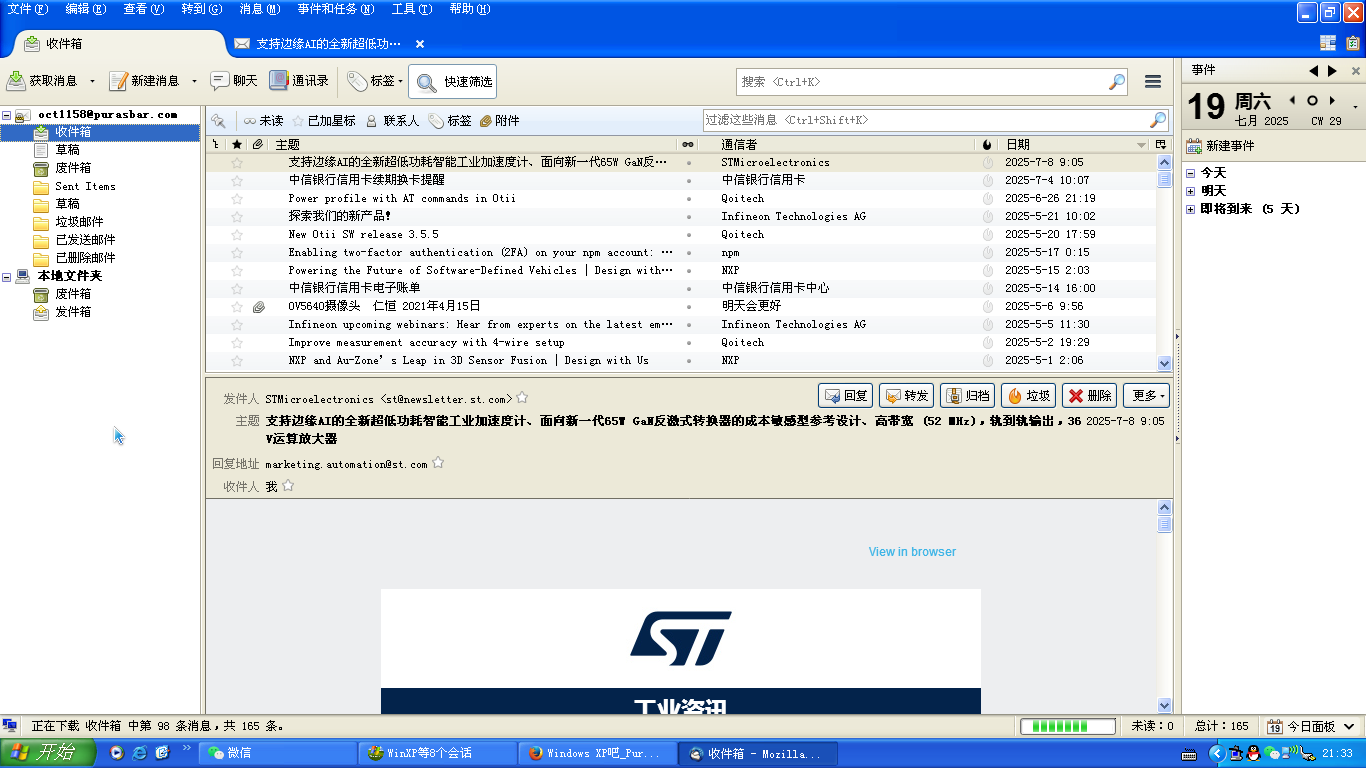Sort by the Date (日期) column header

click(x=1076, y=145)
